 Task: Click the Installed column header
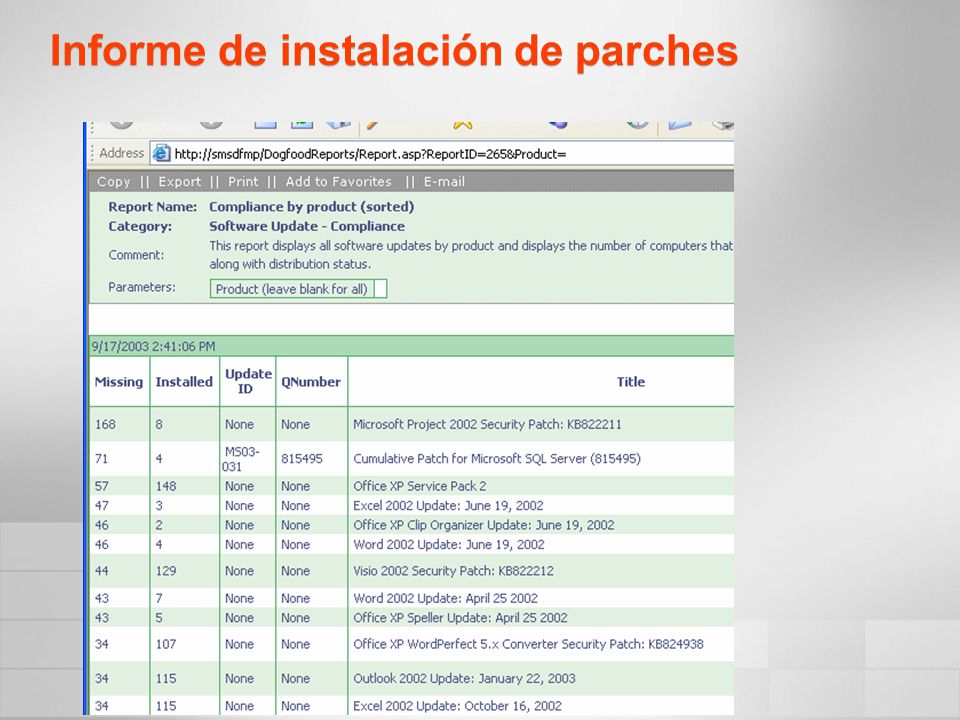[x=184, y=381]
